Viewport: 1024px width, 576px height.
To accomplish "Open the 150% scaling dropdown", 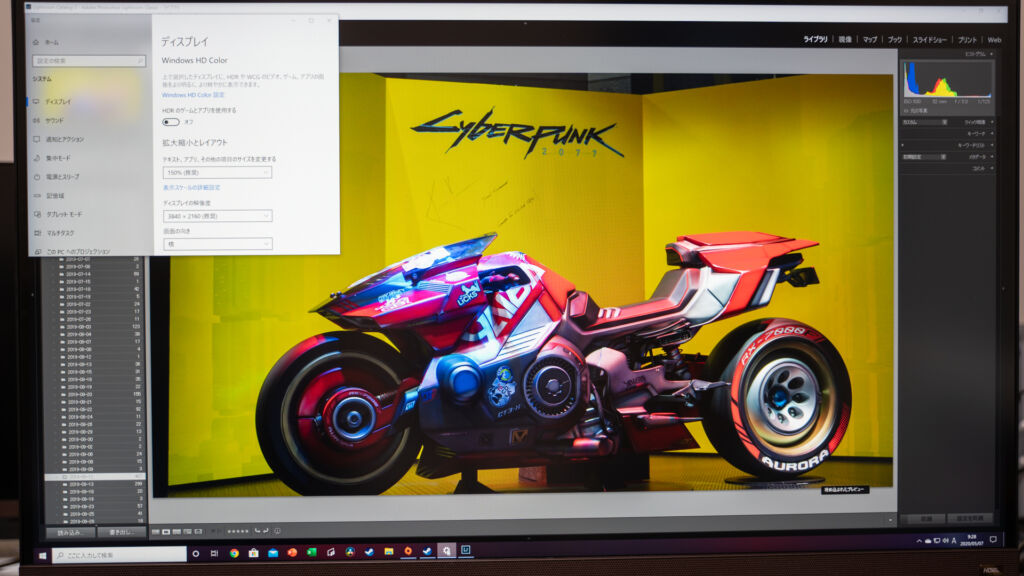I will (x=217, y=172).
